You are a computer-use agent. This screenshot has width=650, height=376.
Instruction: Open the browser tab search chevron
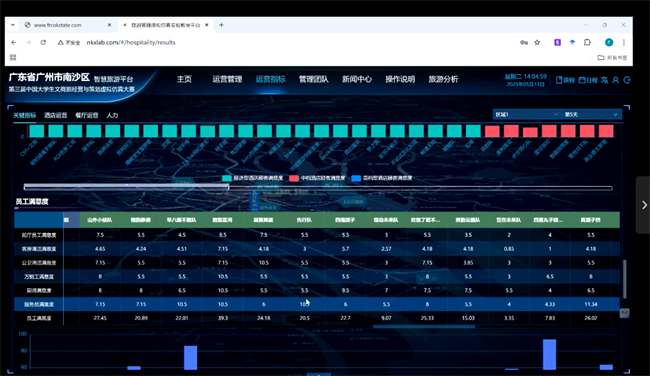point(13,25)
